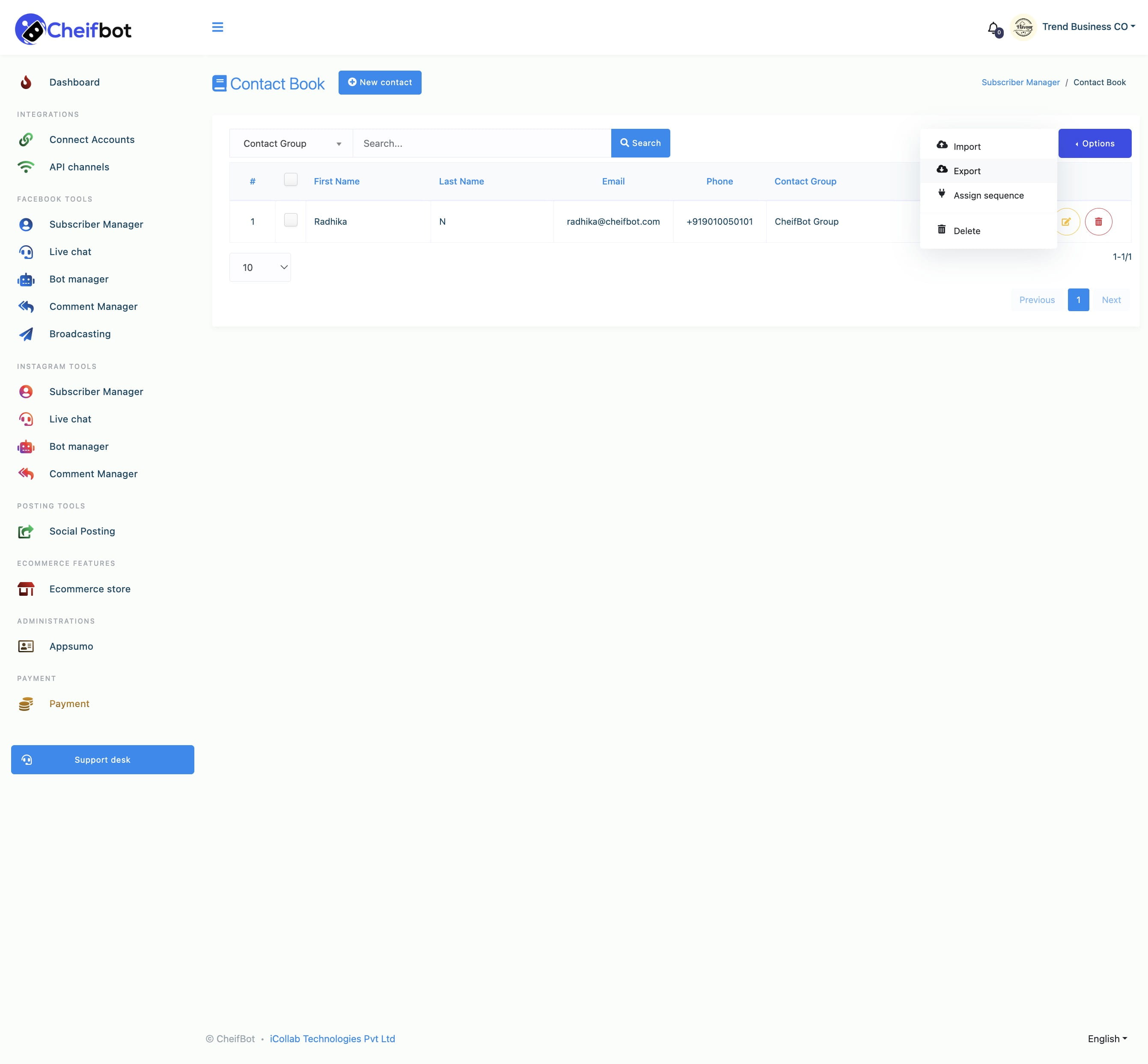1148x1064 pixels.
Task: Open Broadcasting tool icon
Action: pyautogui.click(x=27, y=333)
